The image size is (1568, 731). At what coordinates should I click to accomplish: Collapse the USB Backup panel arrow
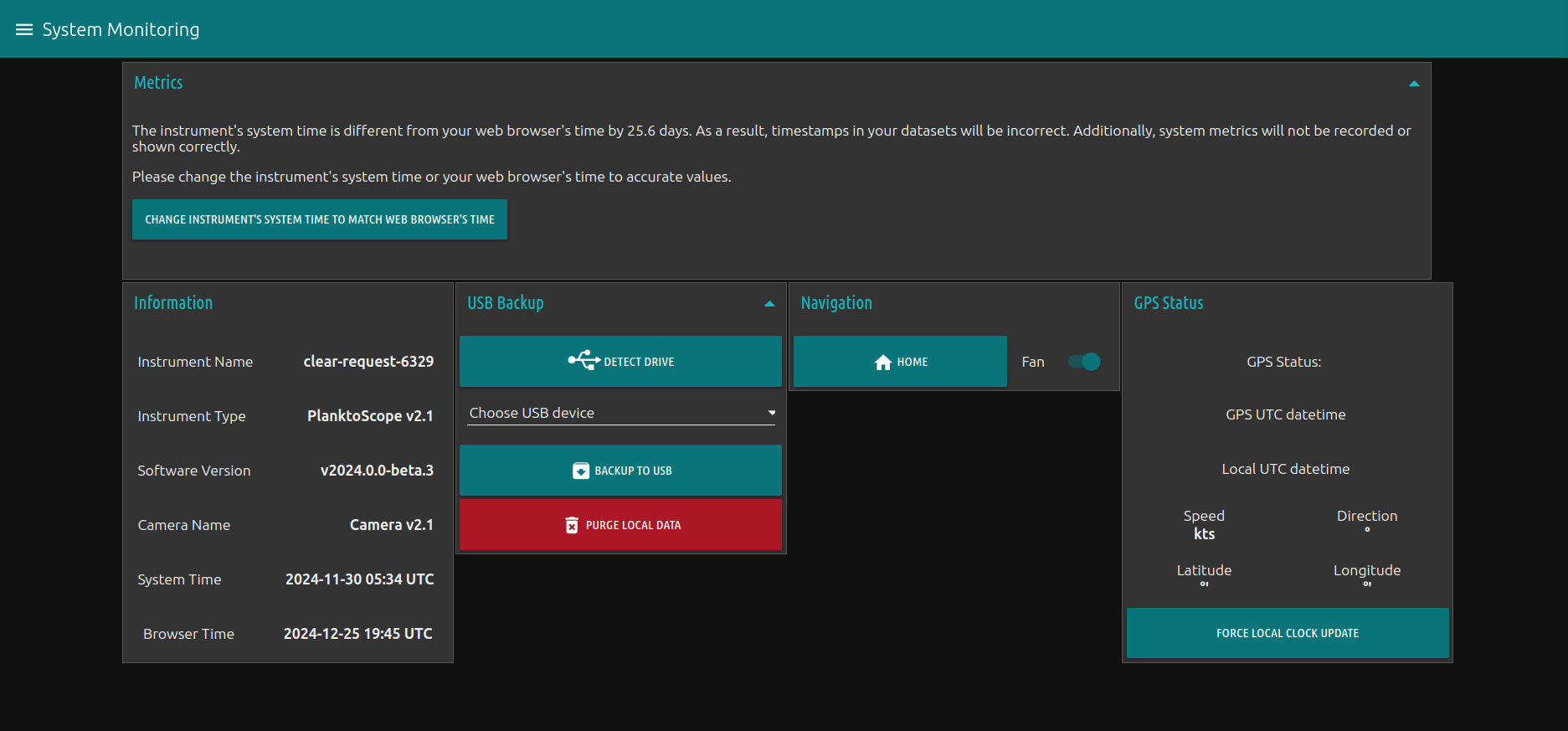coord(769,304)
